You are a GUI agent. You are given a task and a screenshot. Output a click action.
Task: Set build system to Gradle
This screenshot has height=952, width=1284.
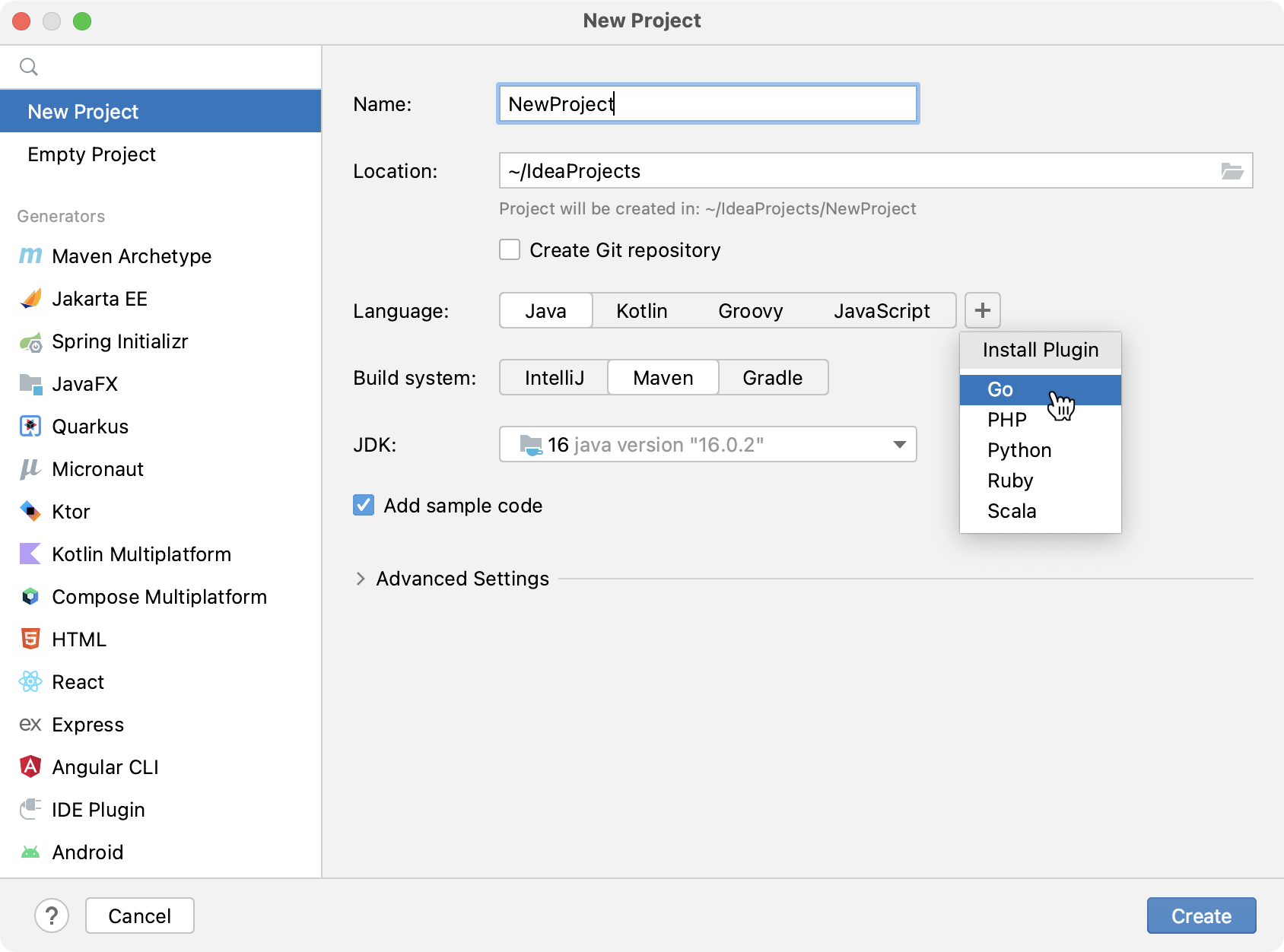[x=773, y=378]
